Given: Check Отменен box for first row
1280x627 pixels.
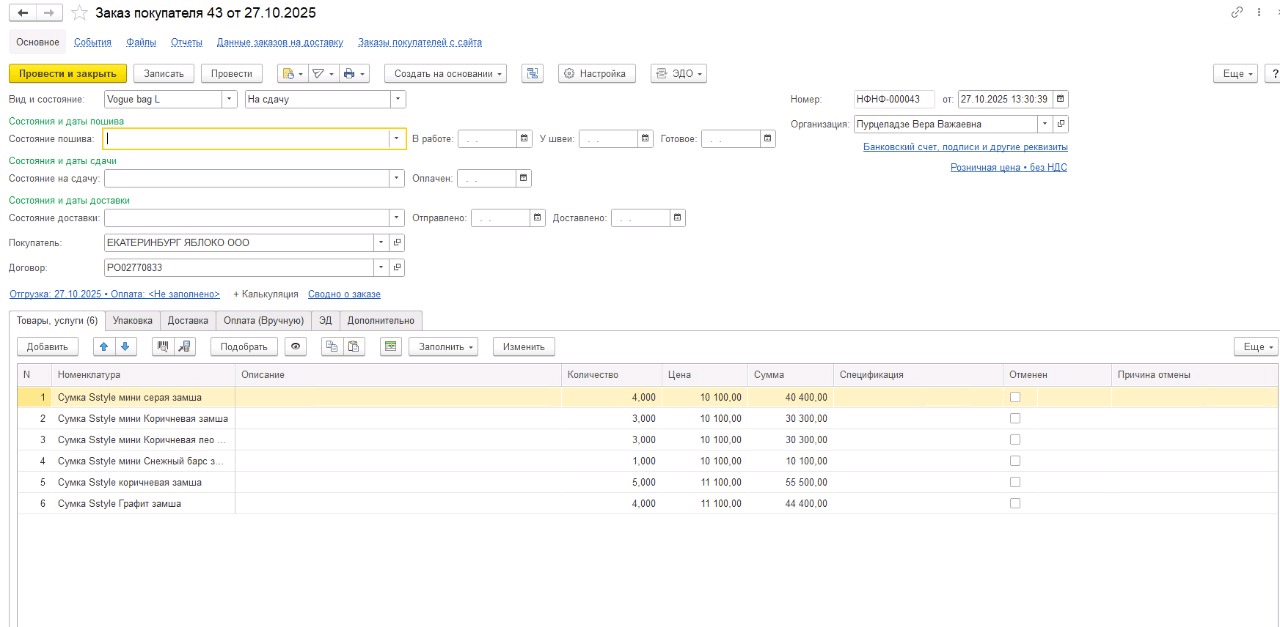Looking at the screenshot, I should pos(1015,397).
